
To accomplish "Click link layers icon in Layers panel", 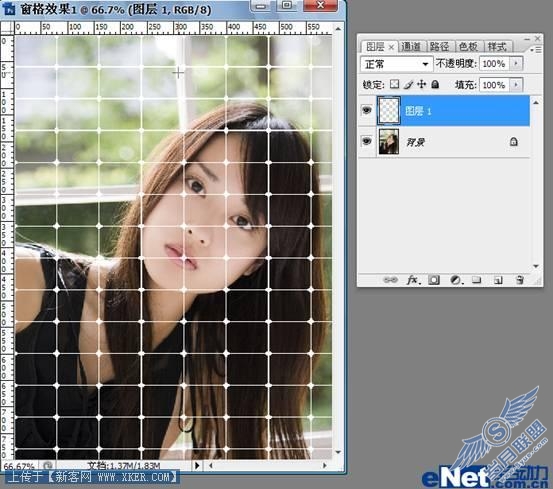I will coord(390,280).
